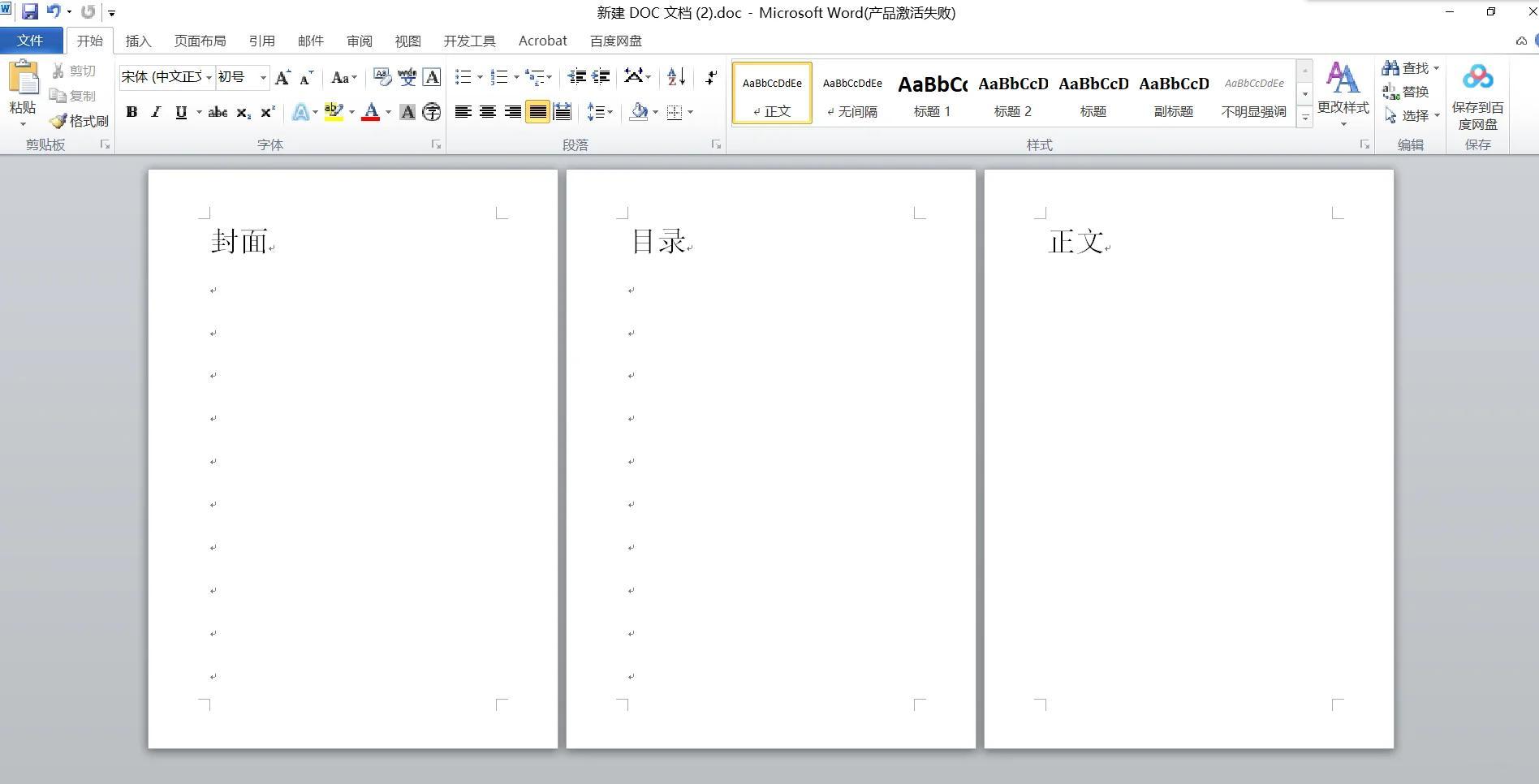The image size is (1539, 784).
Task: Apply subscript to text
Action: tap(242, 112)
